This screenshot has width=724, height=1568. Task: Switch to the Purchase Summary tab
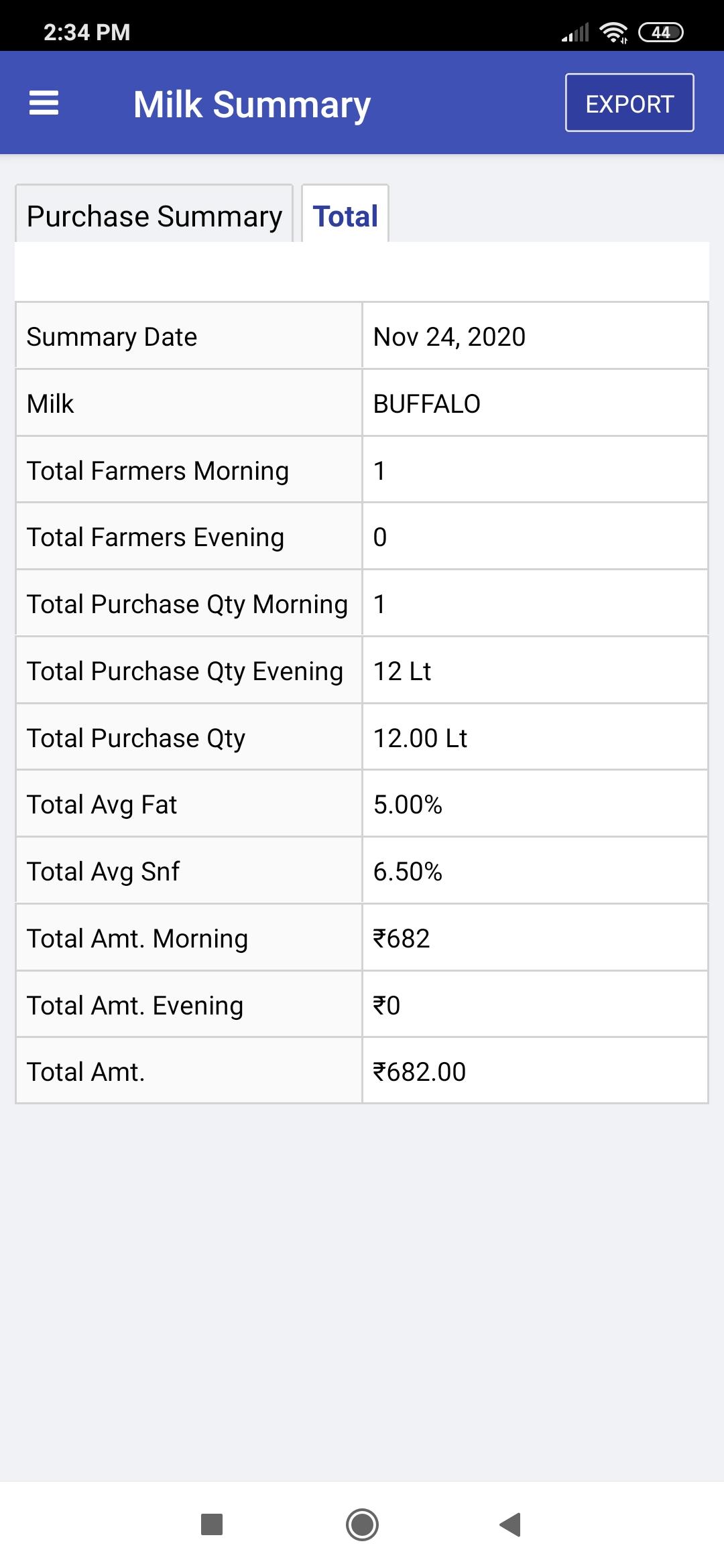pyautogui.click(x=154, y=215)
